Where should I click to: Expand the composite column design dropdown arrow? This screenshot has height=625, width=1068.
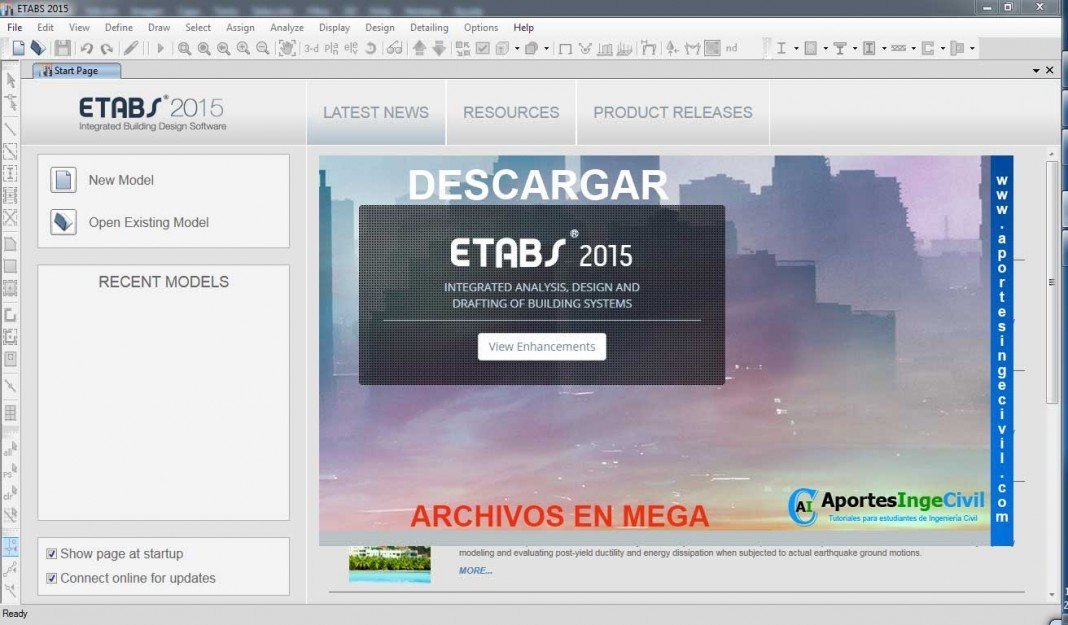884,48
